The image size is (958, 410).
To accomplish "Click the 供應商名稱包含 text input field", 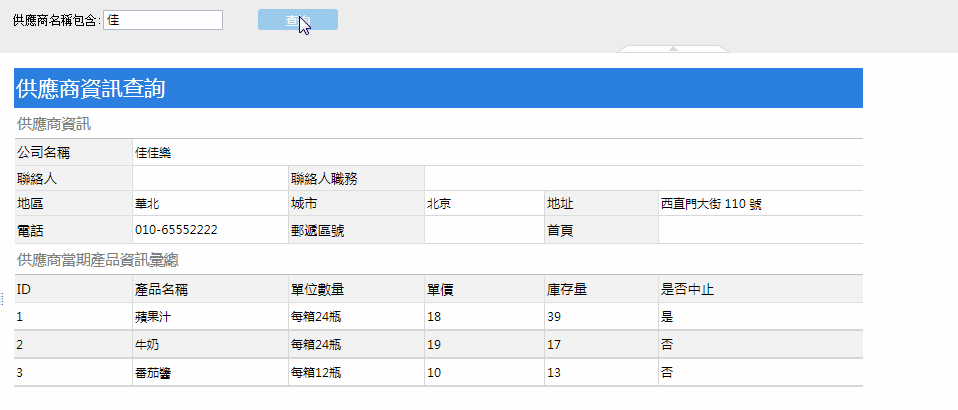I will pyautogui.click(x=162, y=20).
